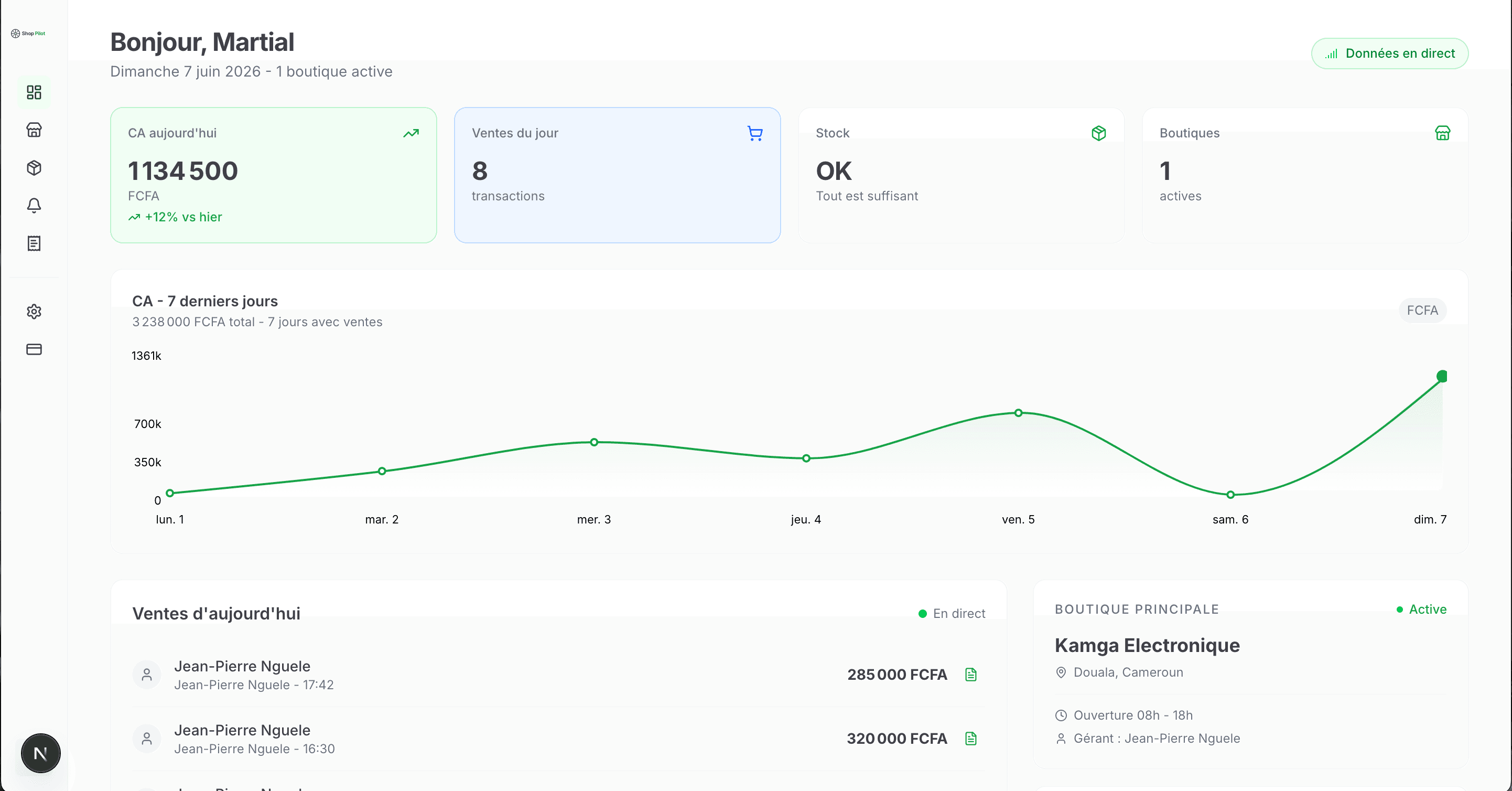This screenshot has width=1512, height=791.
Task: Click the Gérant : Jean-Pierre Nguele text
Action: [1157, 739]
